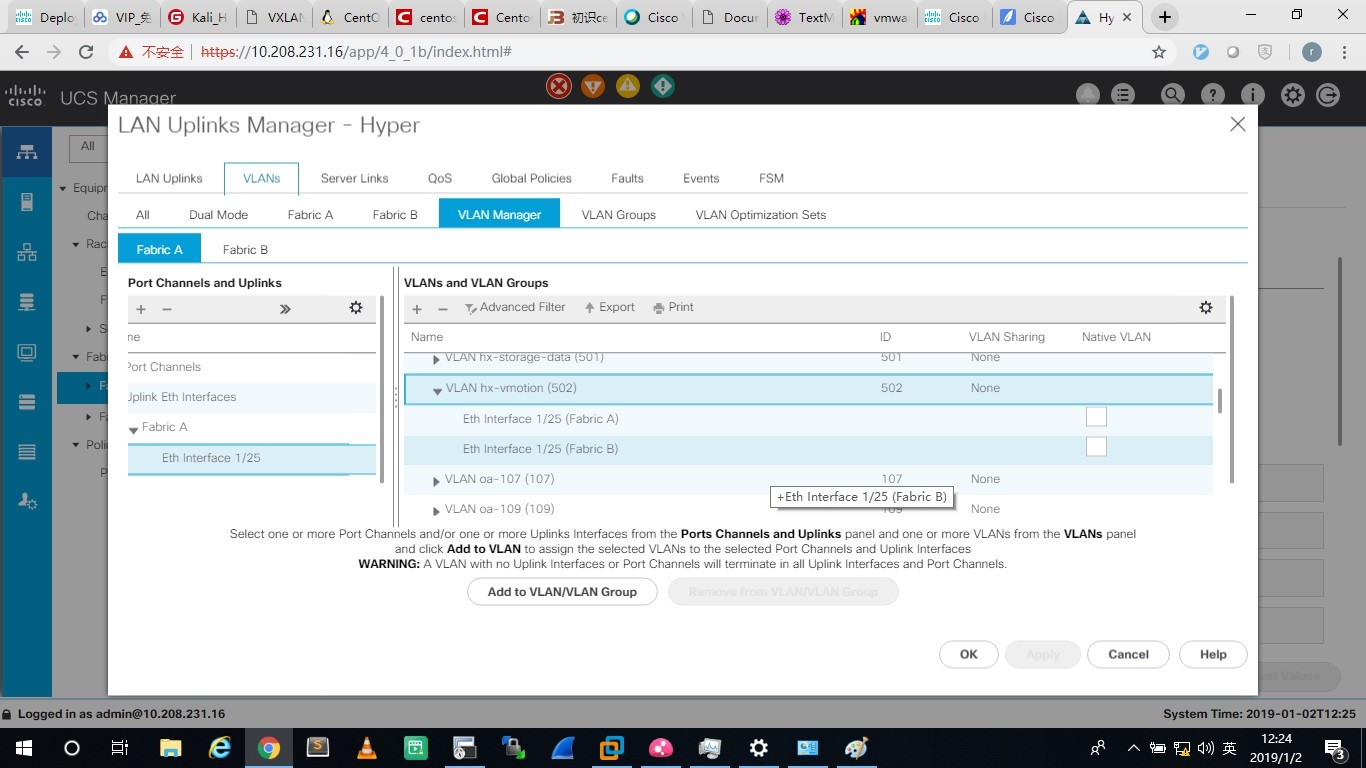The width and height of the screenshot is (1366, 768).
Task: Open gear settings in Port Channels panel
Action: 355,308
